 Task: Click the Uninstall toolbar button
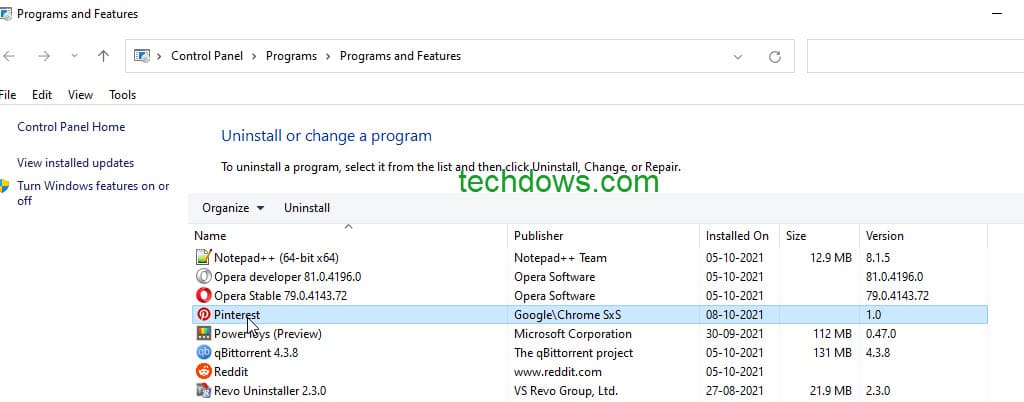pos(307,208)
